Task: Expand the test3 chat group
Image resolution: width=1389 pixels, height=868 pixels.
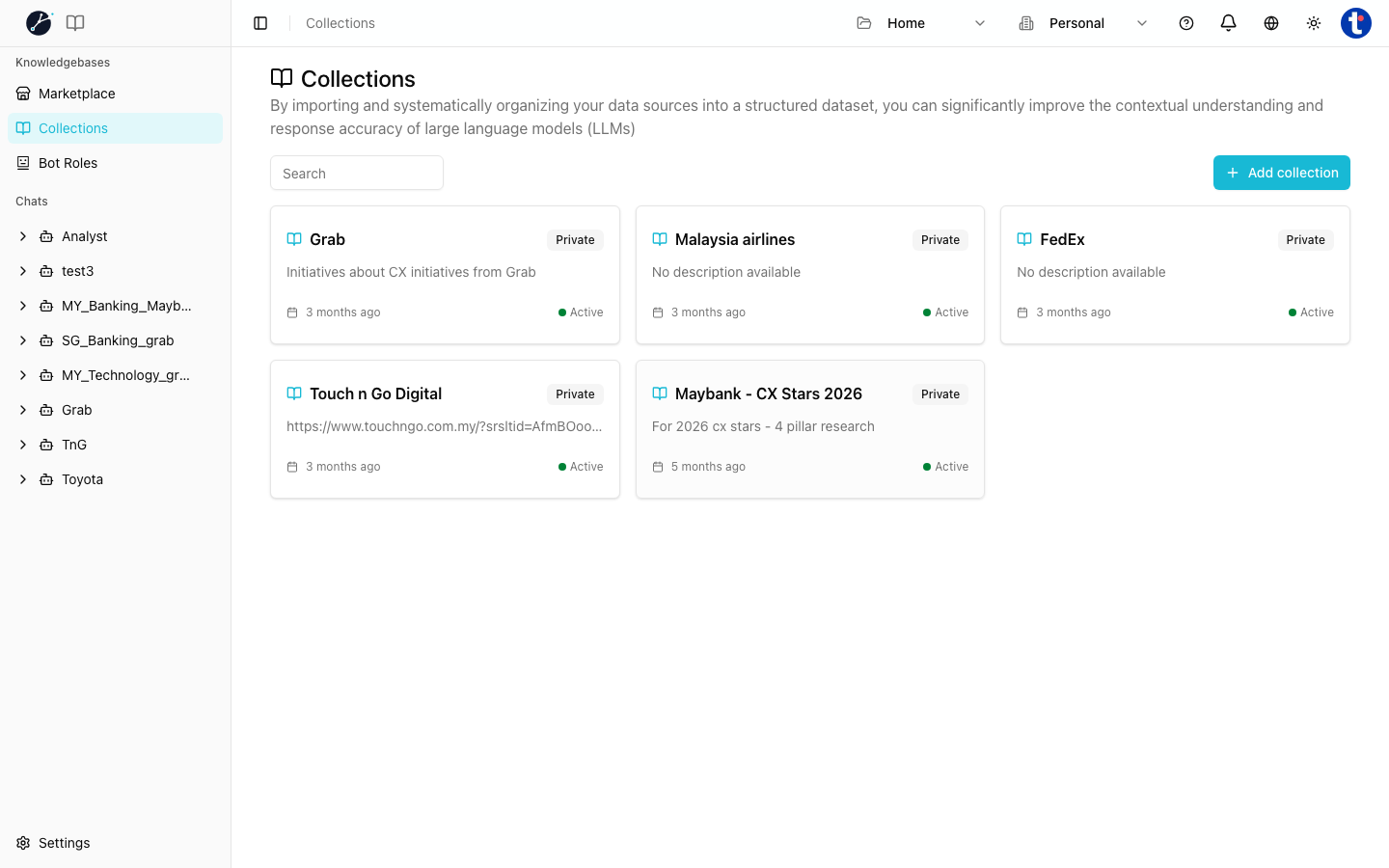Action: [x=23, y=271]
